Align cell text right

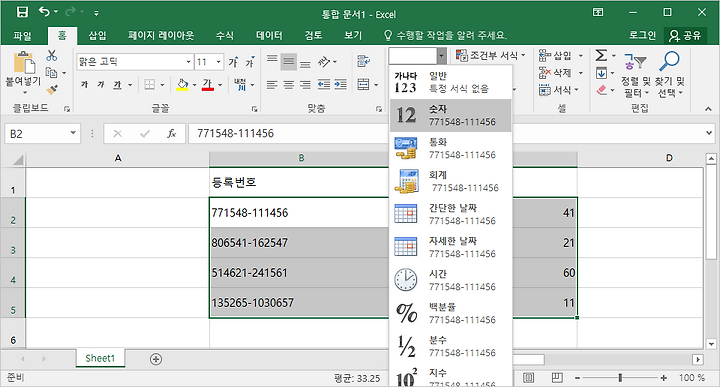pyautogui.click(x=305, y=84)
